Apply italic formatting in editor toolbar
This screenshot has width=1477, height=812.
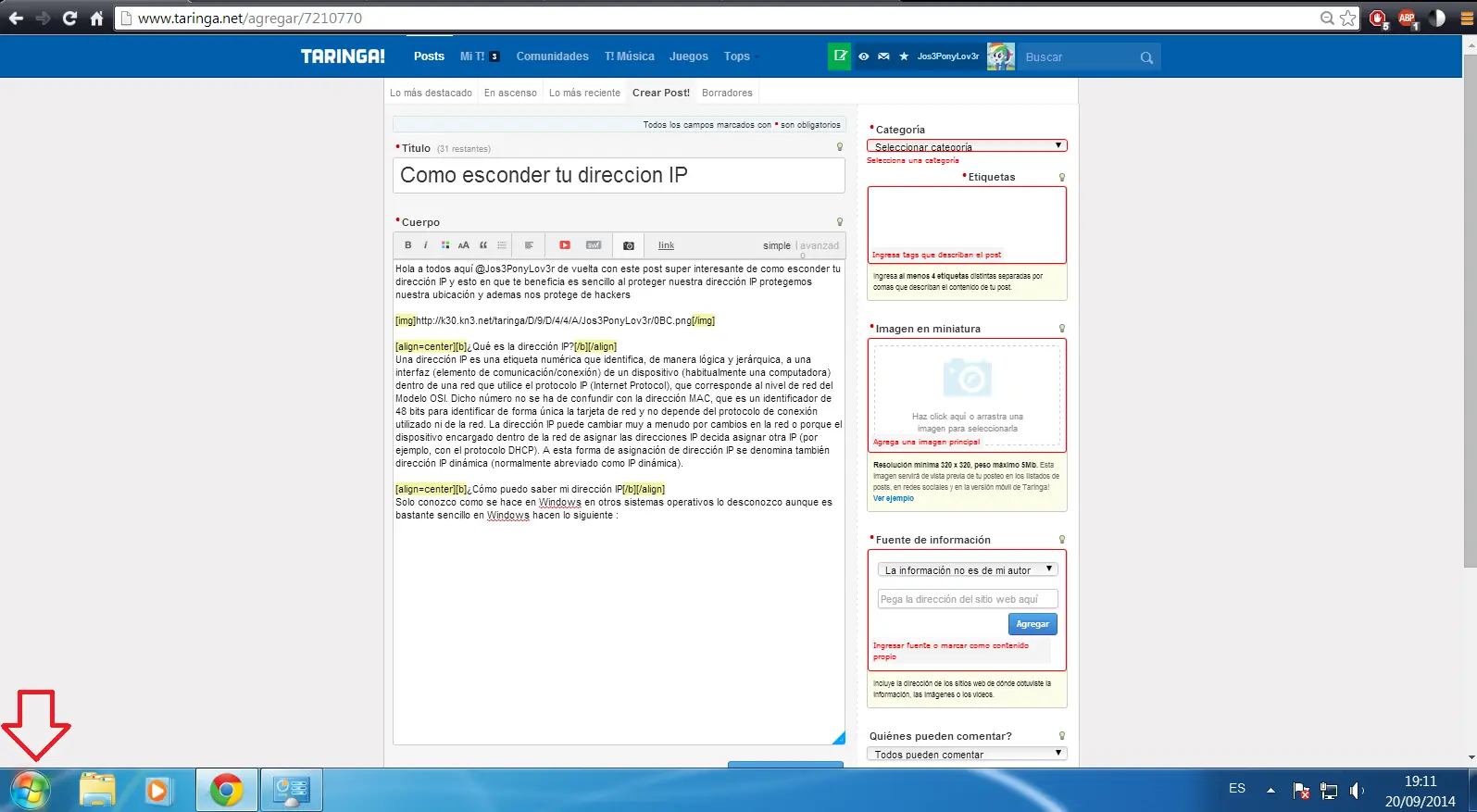coord(425,245)
